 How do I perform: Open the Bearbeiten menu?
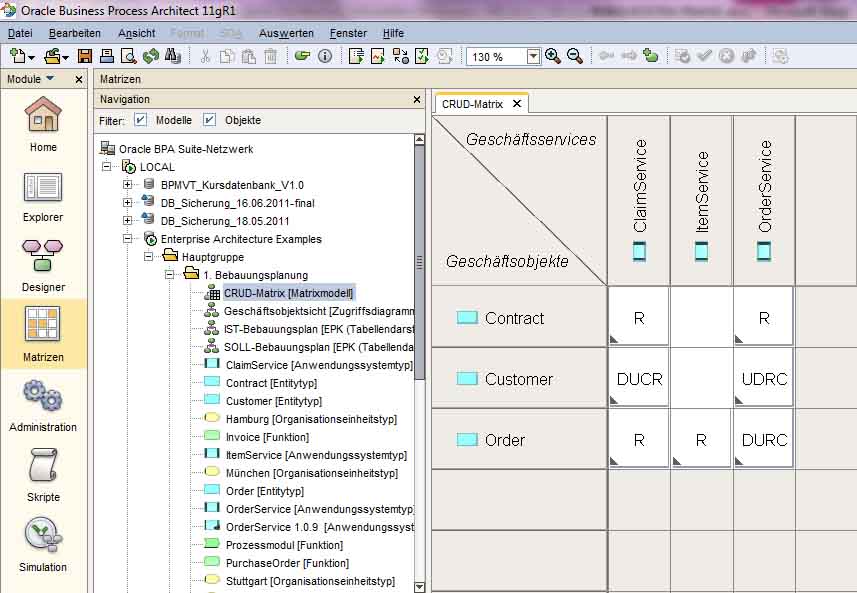tap(75, 33)
